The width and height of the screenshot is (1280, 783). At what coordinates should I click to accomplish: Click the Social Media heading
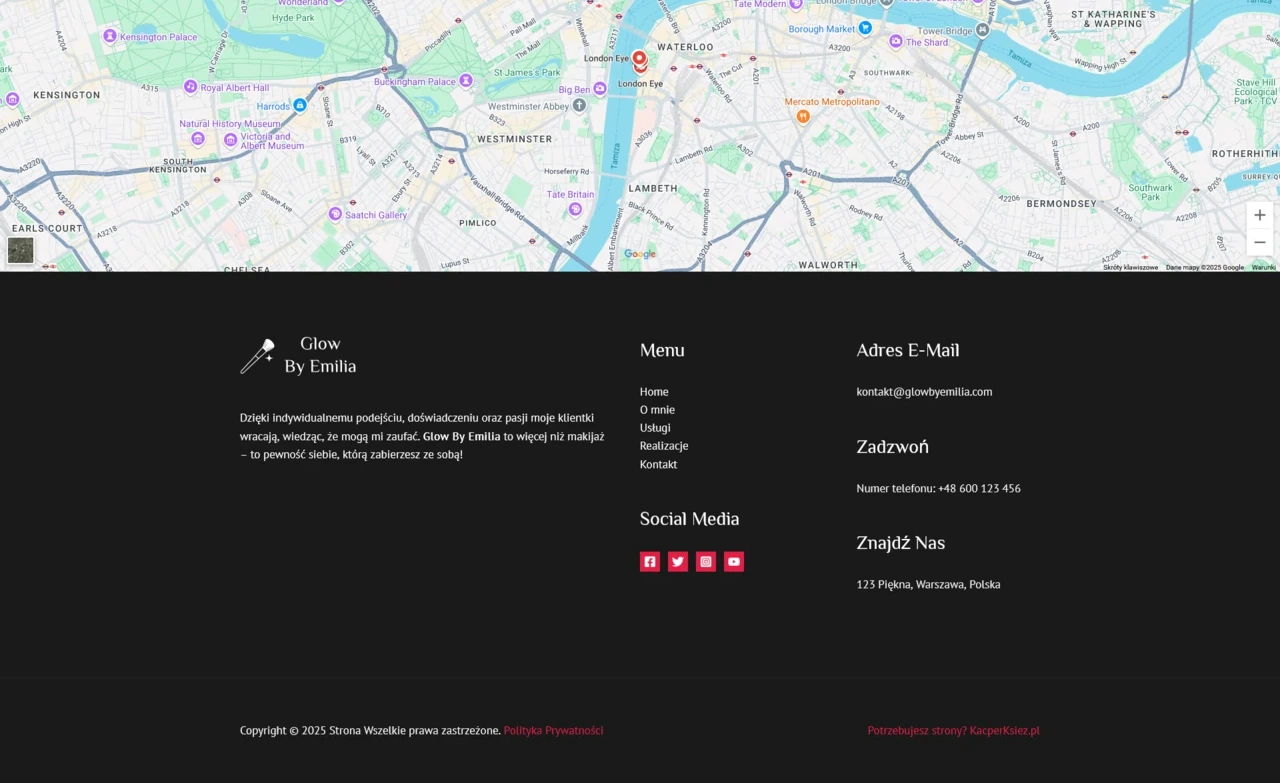(689, 519)
